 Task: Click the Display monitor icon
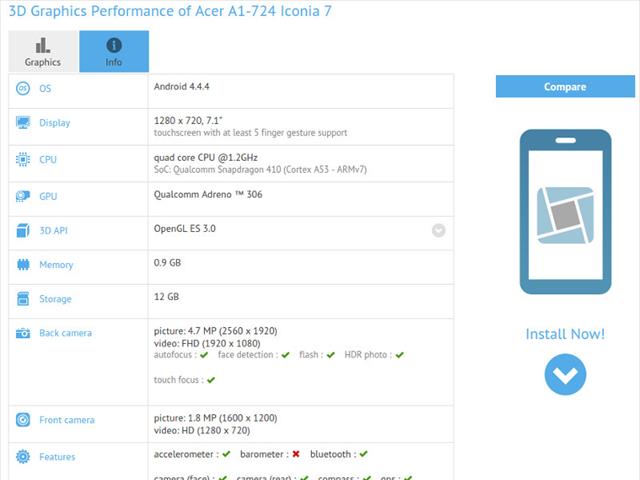tap(23, 122)
